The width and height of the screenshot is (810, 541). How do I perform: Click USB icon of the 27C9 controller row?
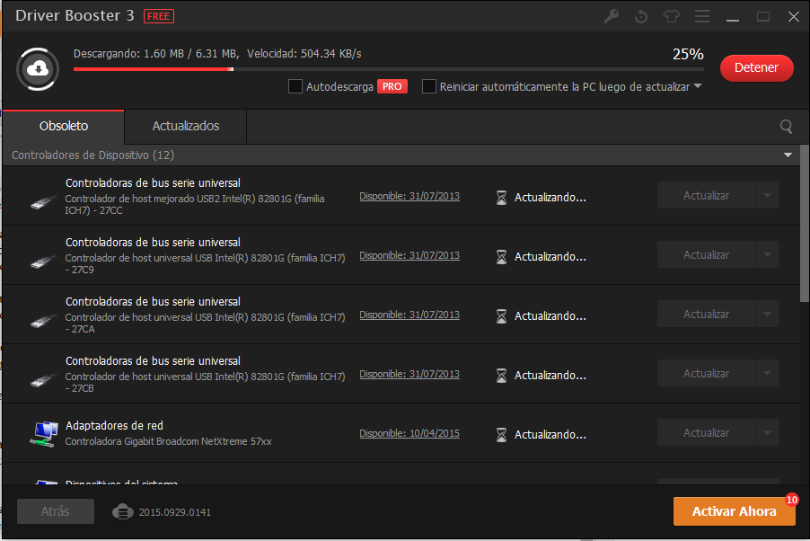tap(43, 261)
